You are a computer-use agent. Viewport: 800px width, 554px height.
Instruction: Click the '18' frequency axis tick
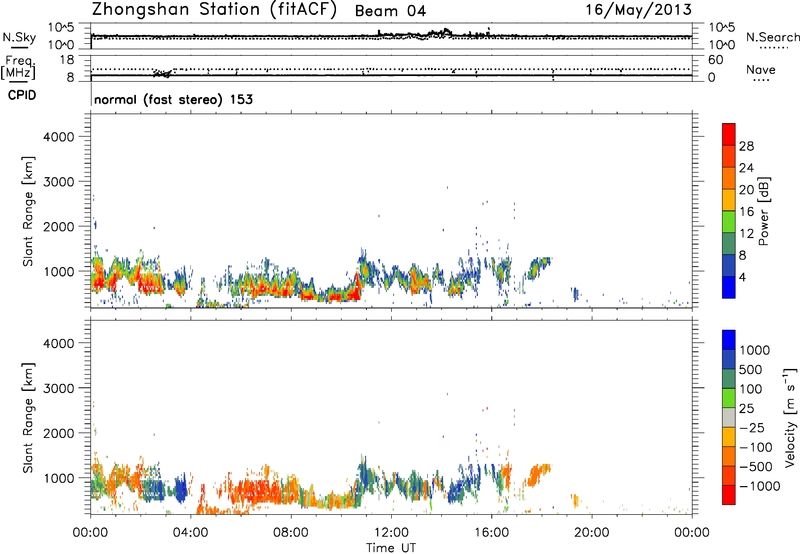click(x=67, y=60)
